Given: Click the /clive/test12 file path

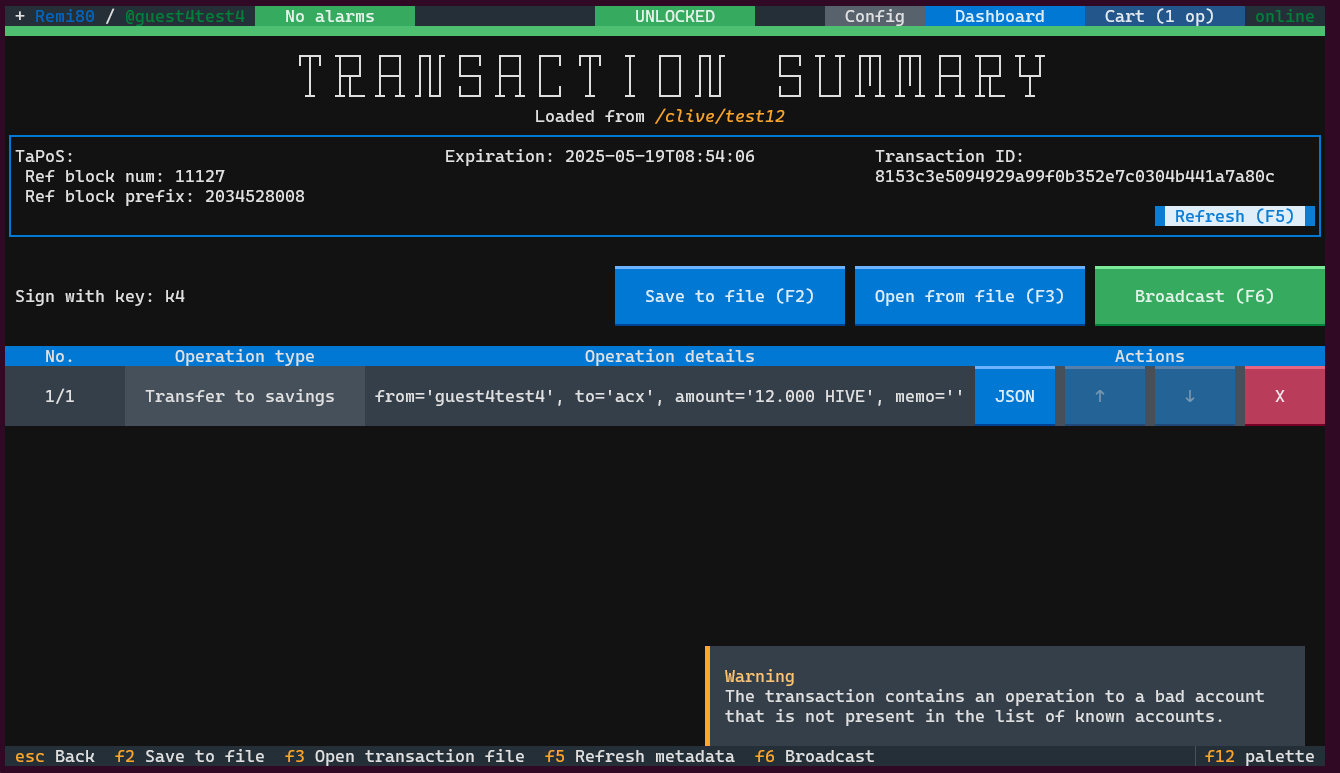Looking at the screenshot, I should (x=720, y=116).
